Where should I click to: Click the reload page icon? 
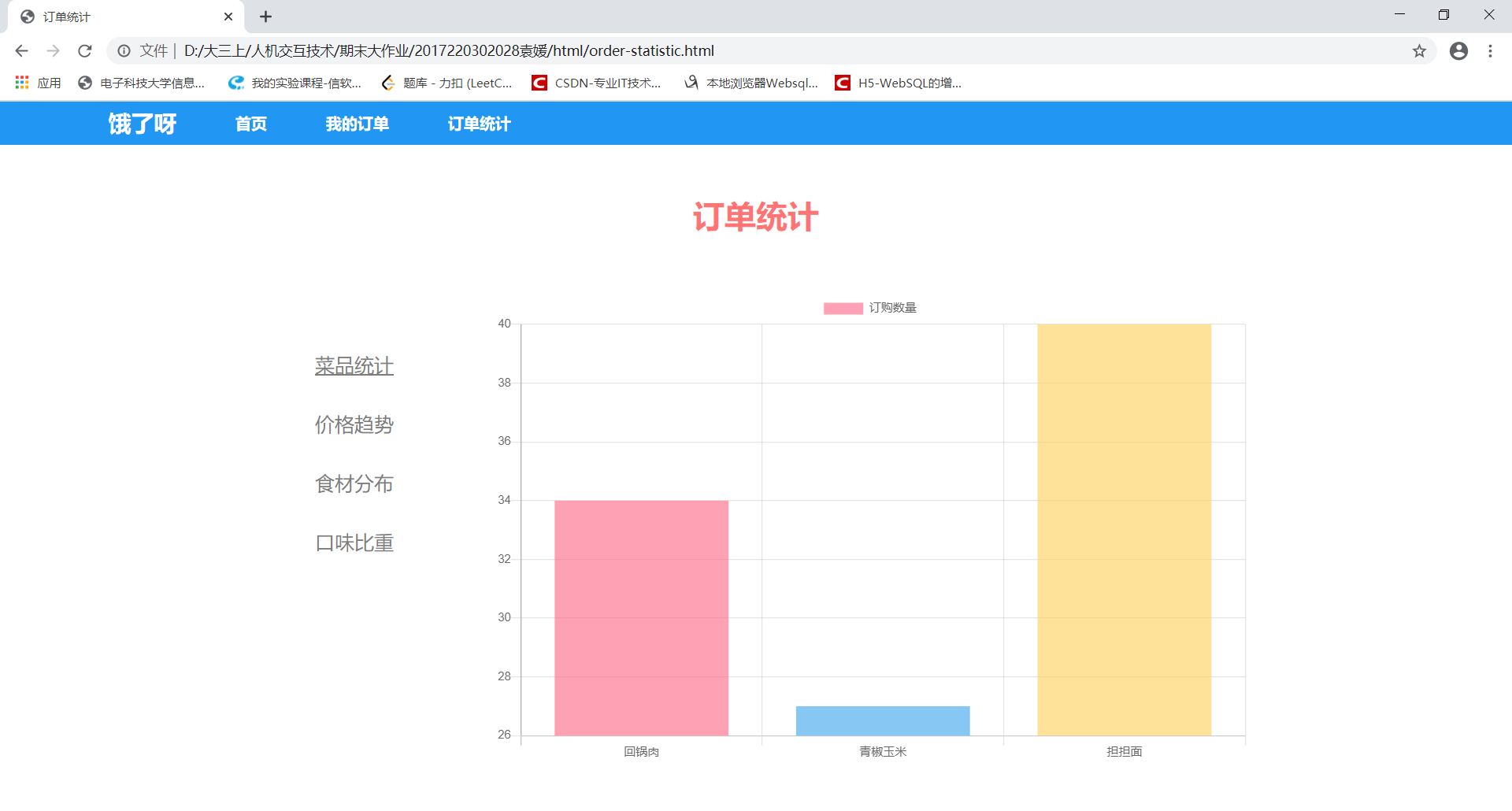coord(84,50)
